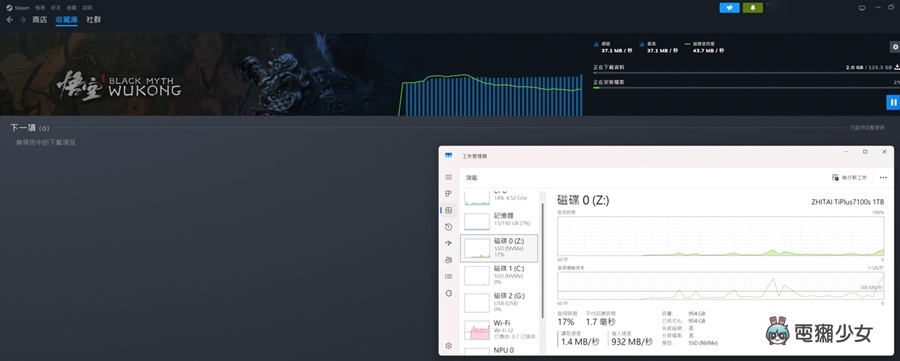Open the 商店 (Store) tab
900x361 pixels.
click(x=40, y=20)
